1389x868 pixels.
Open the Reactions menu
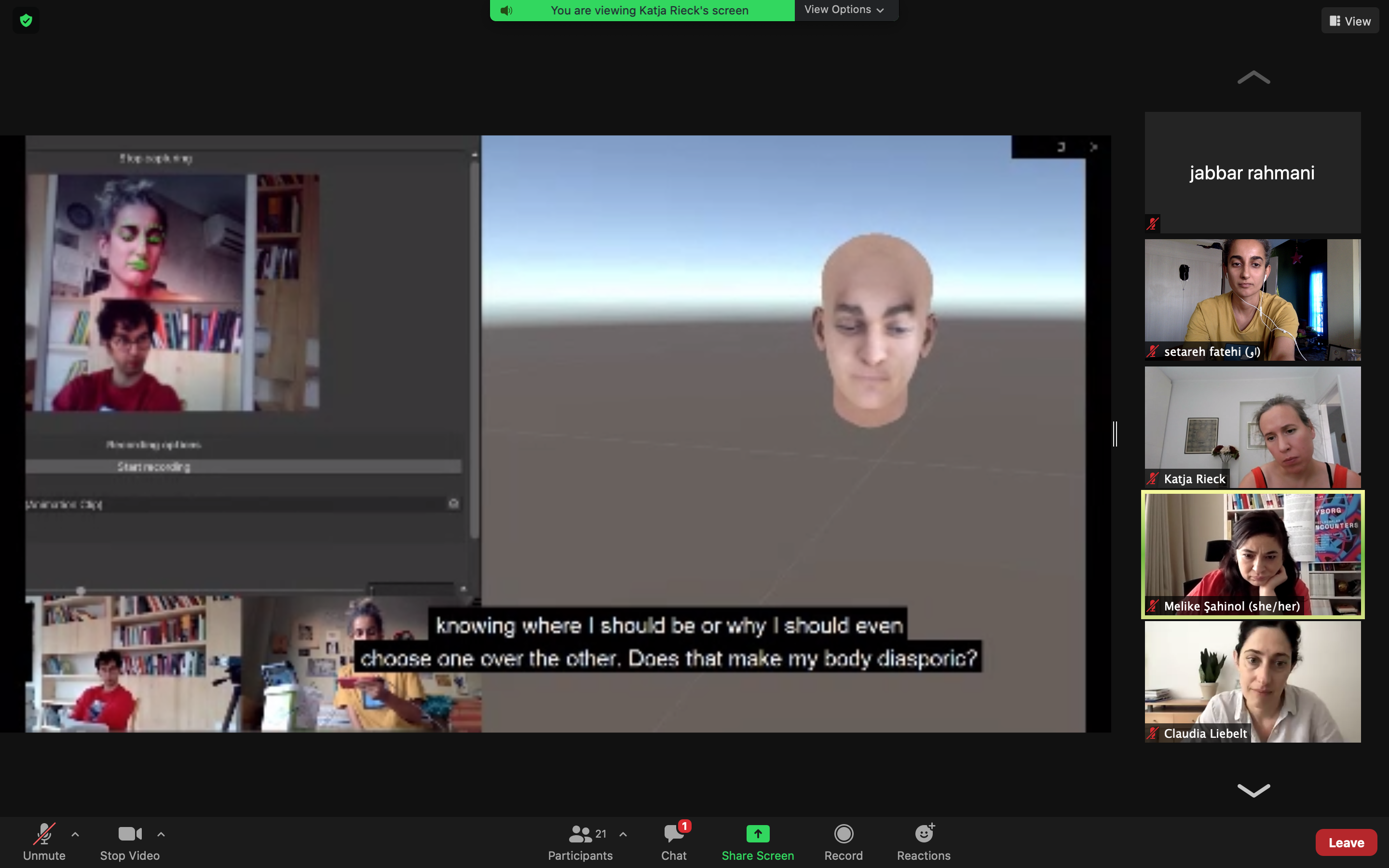point(924,841)
